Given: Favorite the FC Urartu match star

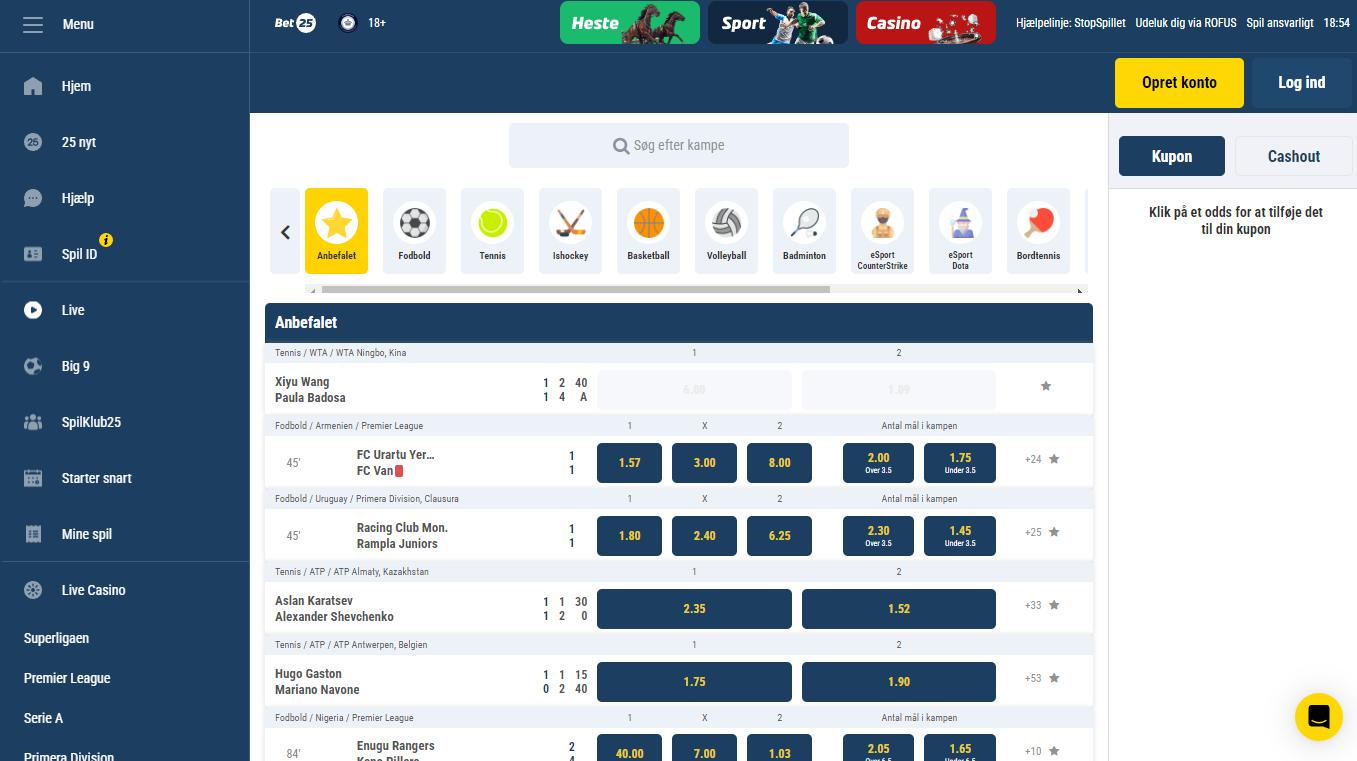Looking at the screenshot, I should (x=1054, y=459).
